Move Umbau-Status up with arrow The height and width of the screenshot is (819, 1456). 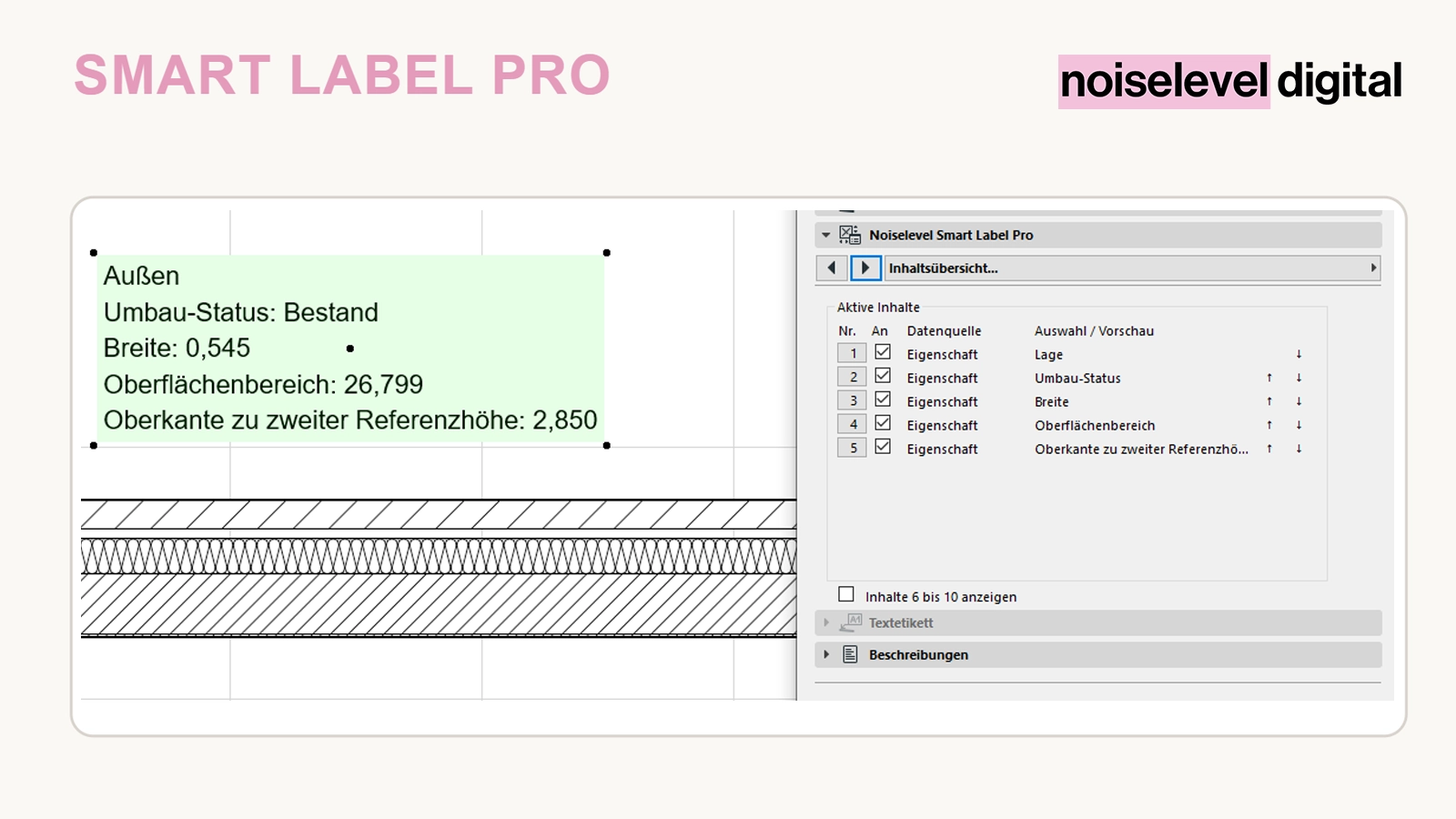pyautogui.click(x=1269, y=378)
